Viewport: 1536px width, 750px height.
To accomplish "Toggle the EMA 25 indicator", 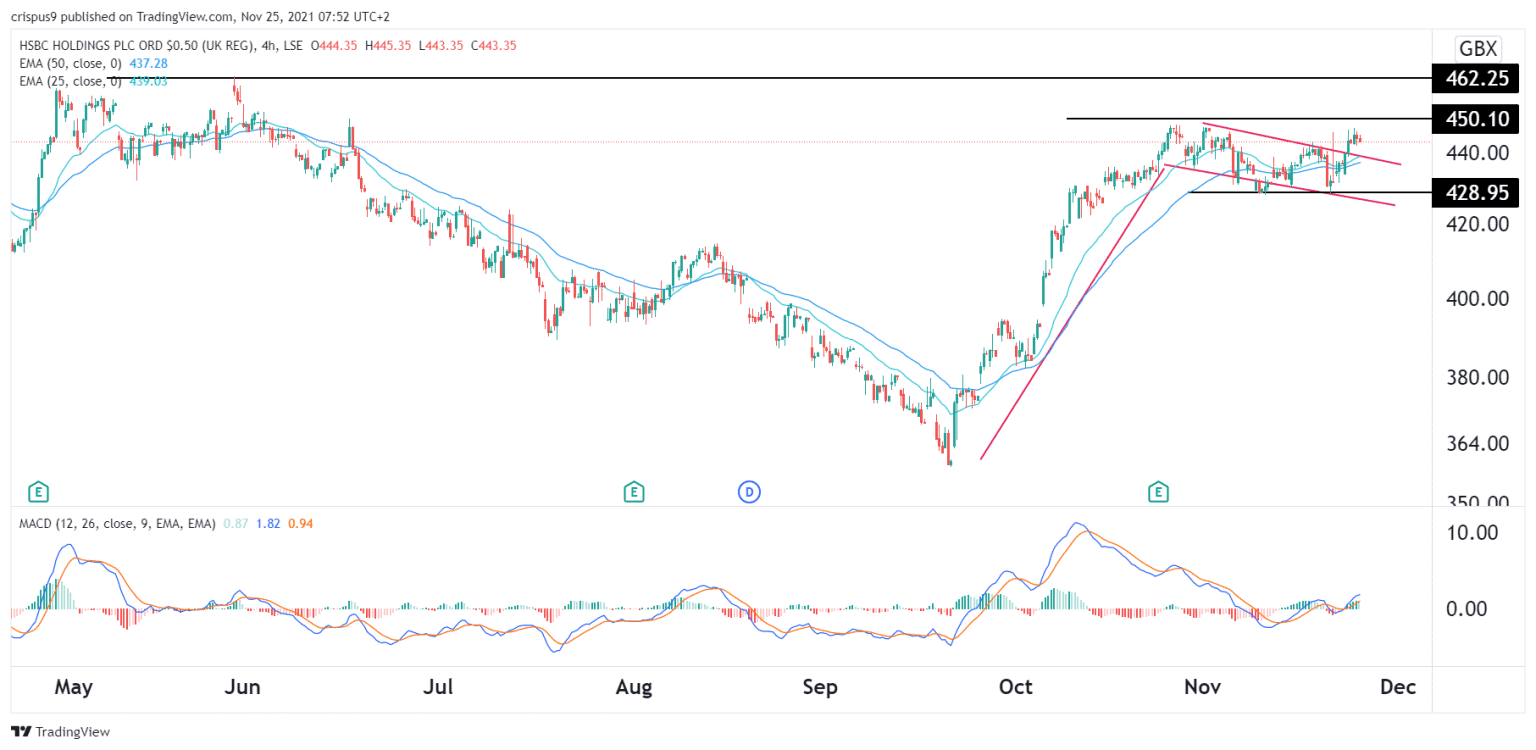I will click(70, 80).
